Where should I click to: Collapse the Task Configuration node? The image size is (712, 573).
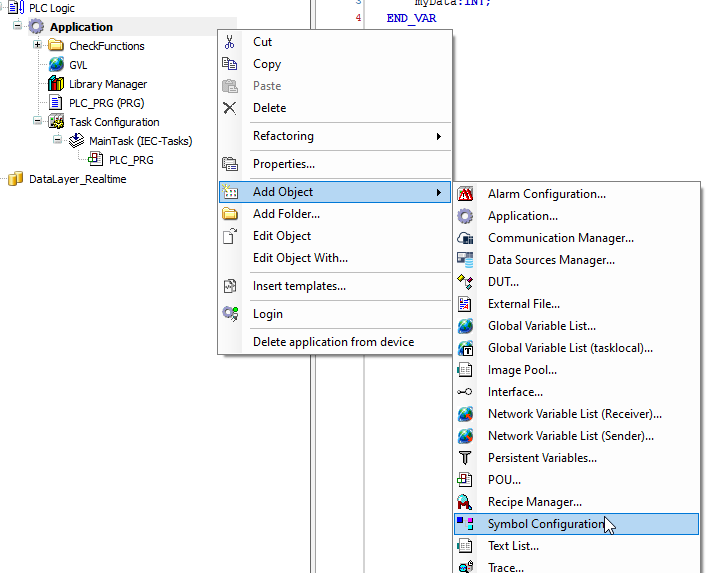37,121
